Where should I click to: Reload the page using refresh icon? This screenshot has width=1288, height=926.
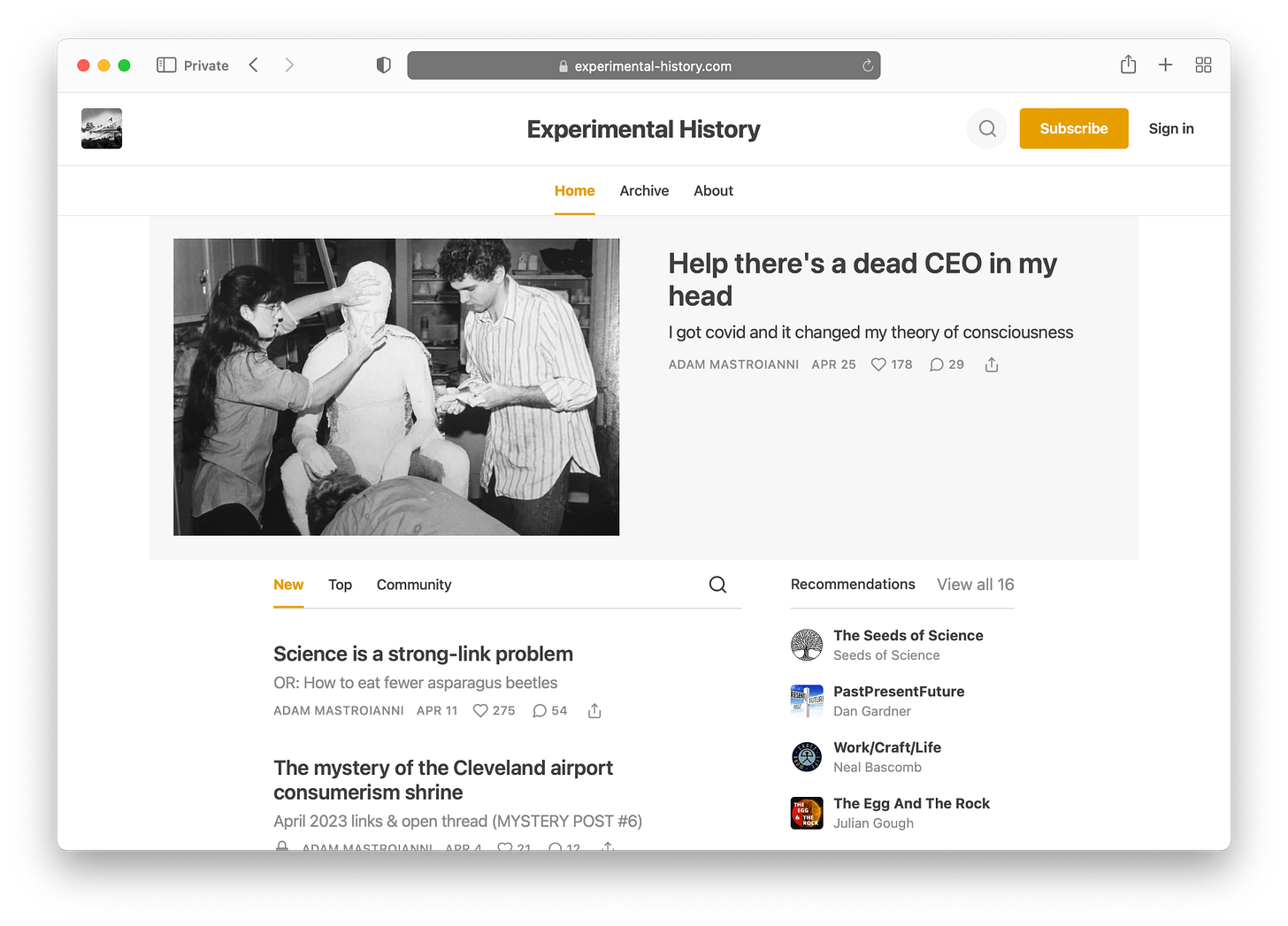tap(868, 65)
